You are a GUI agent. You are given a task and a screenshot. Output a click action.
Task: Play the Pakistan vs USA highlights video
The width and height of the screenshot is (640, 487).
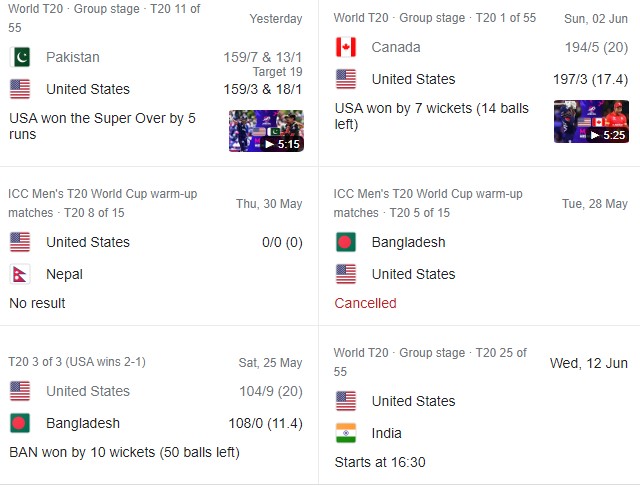pos(266,130)
